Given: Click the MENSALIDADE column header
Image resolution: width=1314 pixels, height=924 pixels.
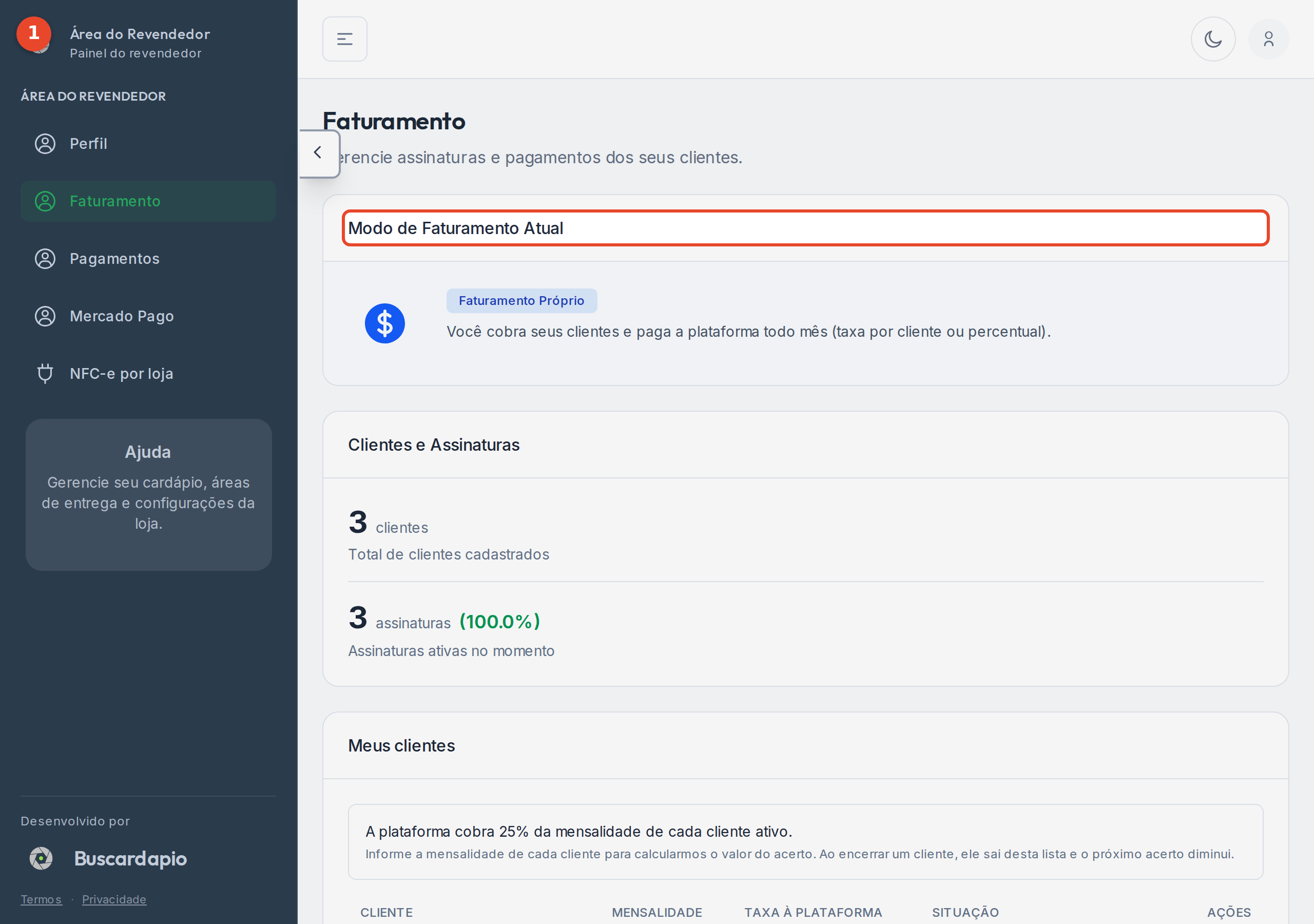Looking at the screenshot, I should [657, 913].
